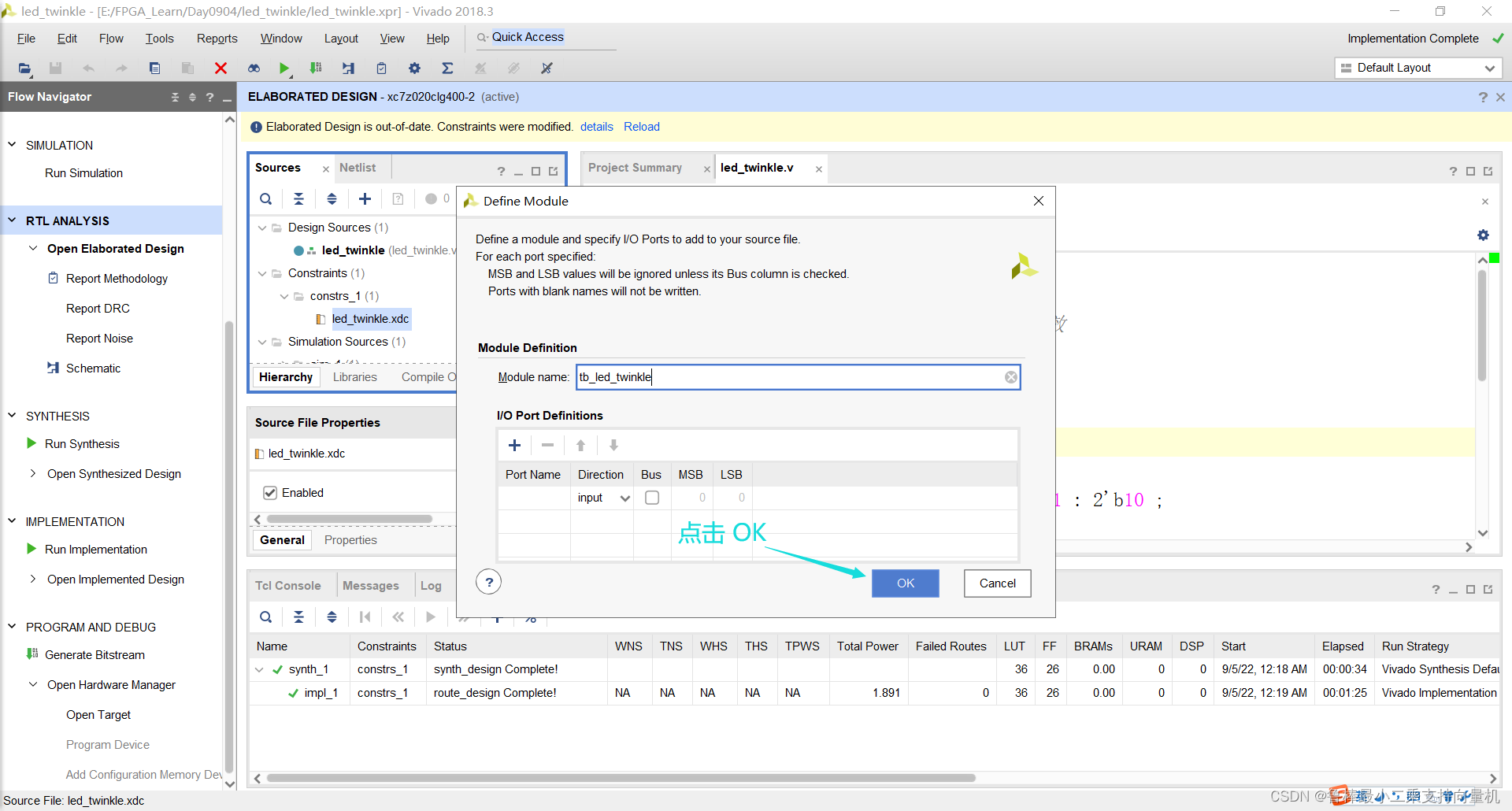1512x811 pixels.
Task: Collapse the SIMULATION section
Action: click(x=12, y=145)
